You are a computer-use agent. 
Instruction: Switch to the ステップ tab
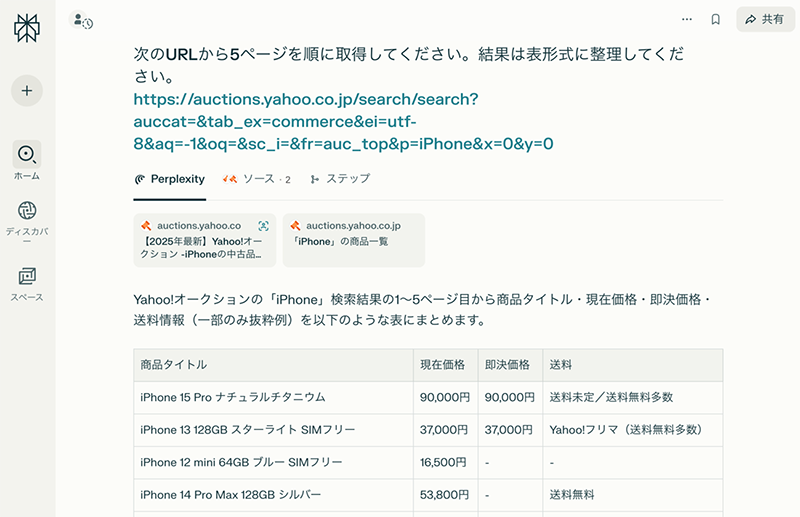[x=340, y=179]
